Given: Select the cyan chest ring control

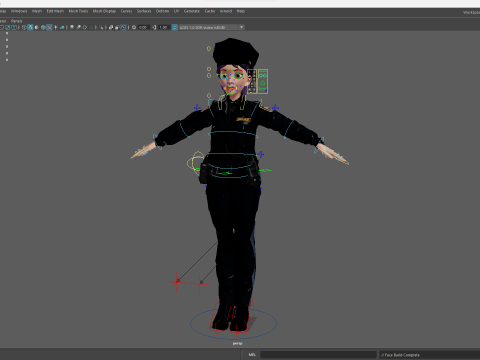Looking at the screenshot, I should click(232, 134).
